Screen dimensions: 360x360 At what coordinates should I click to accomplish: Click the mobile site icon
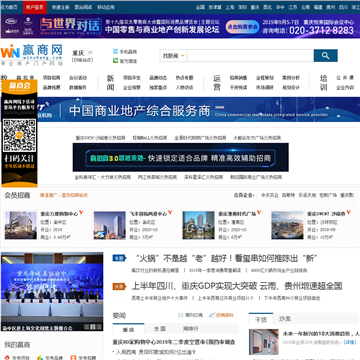(115, 51)
